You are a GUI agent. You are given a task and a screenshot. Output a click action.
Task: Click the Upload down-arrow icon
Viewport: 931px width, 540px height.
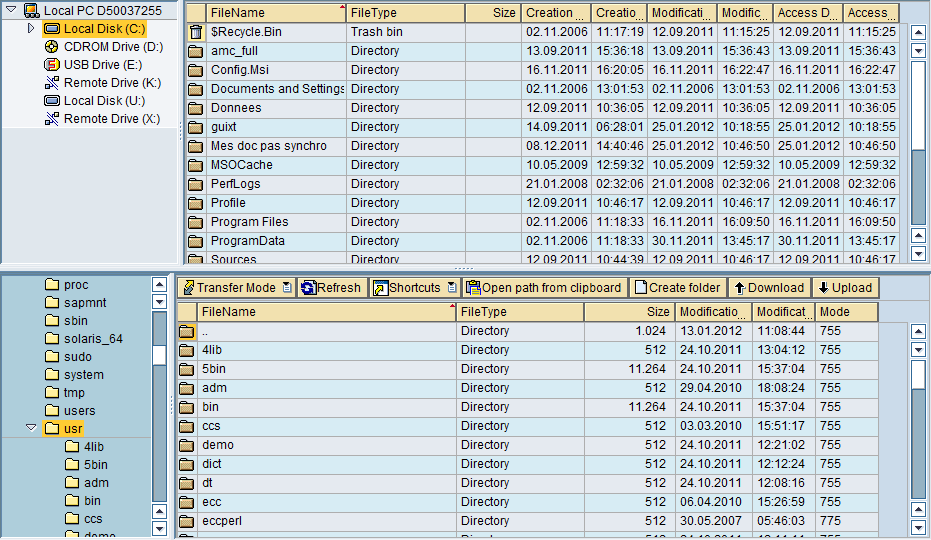click(823, 288)
